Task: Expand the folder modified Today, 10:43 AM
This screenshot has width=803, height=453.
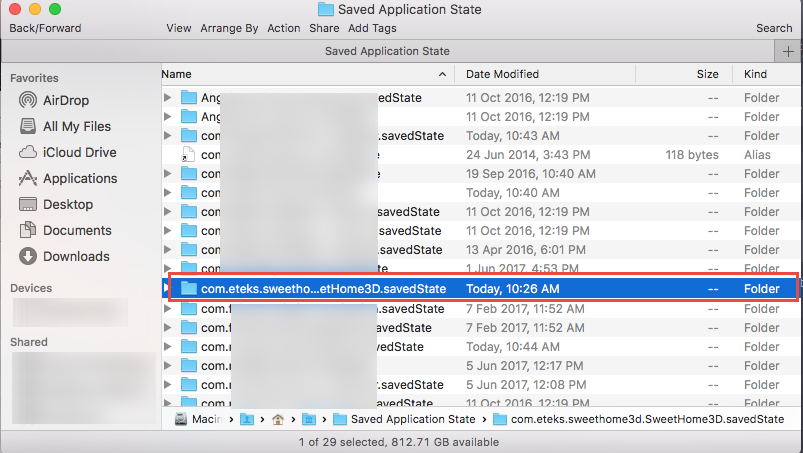Action: [x=167, y=136]
